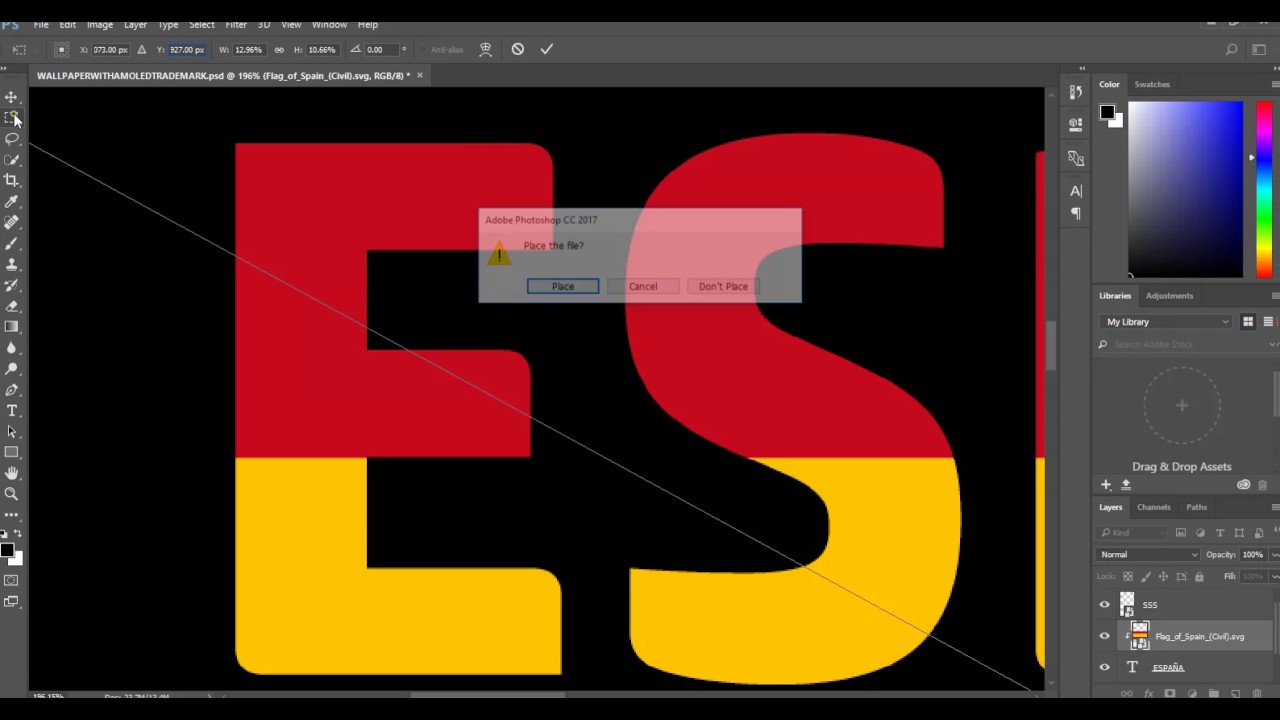
Task: Click the reference point locator grid
Action: click(61, 50)
